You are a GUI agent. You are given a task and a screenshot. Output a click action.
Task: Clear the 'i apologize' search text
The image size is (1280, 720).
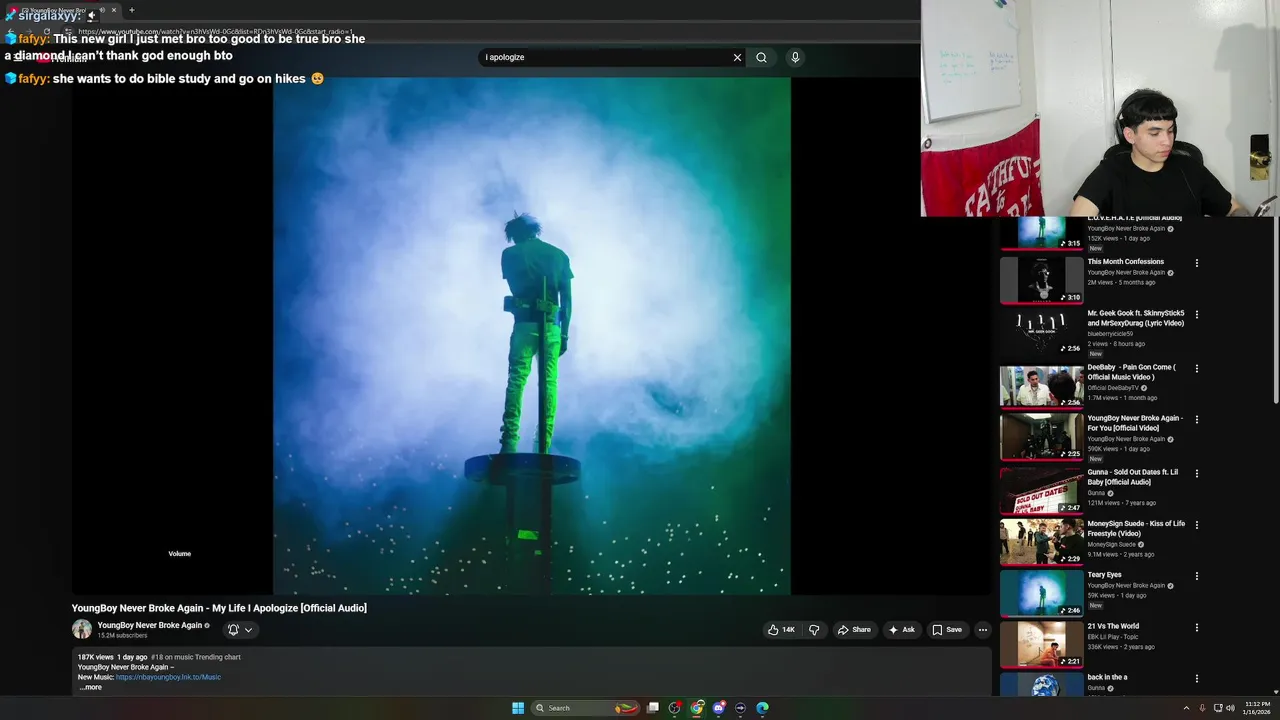737,57
